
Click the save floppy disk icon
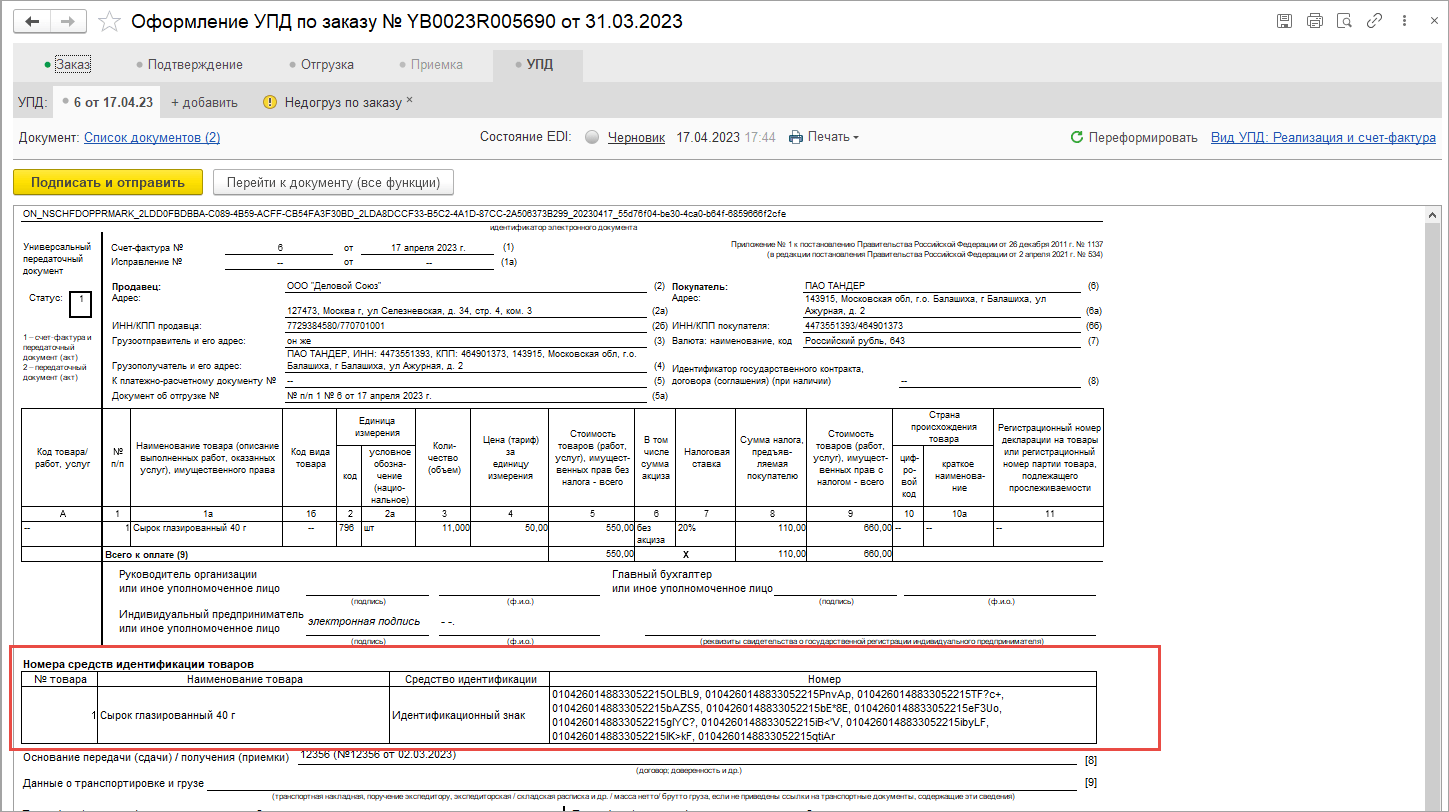pos(1286,21)
